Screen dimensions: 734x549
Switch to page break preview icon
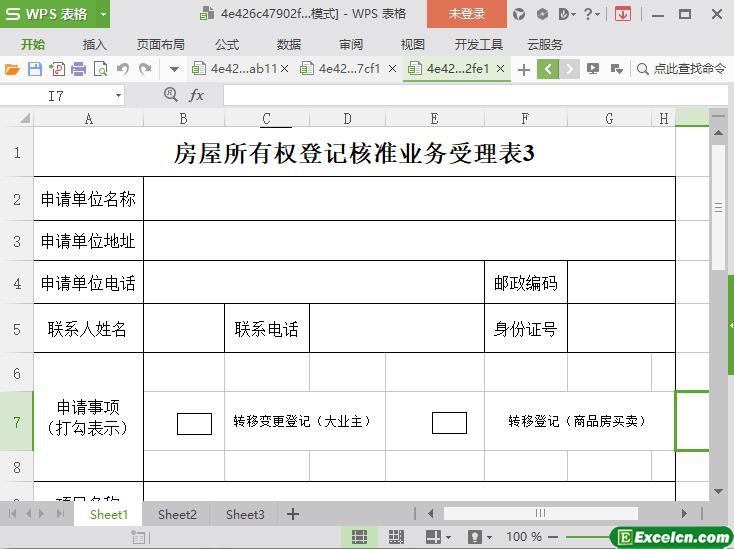(396, 537)
